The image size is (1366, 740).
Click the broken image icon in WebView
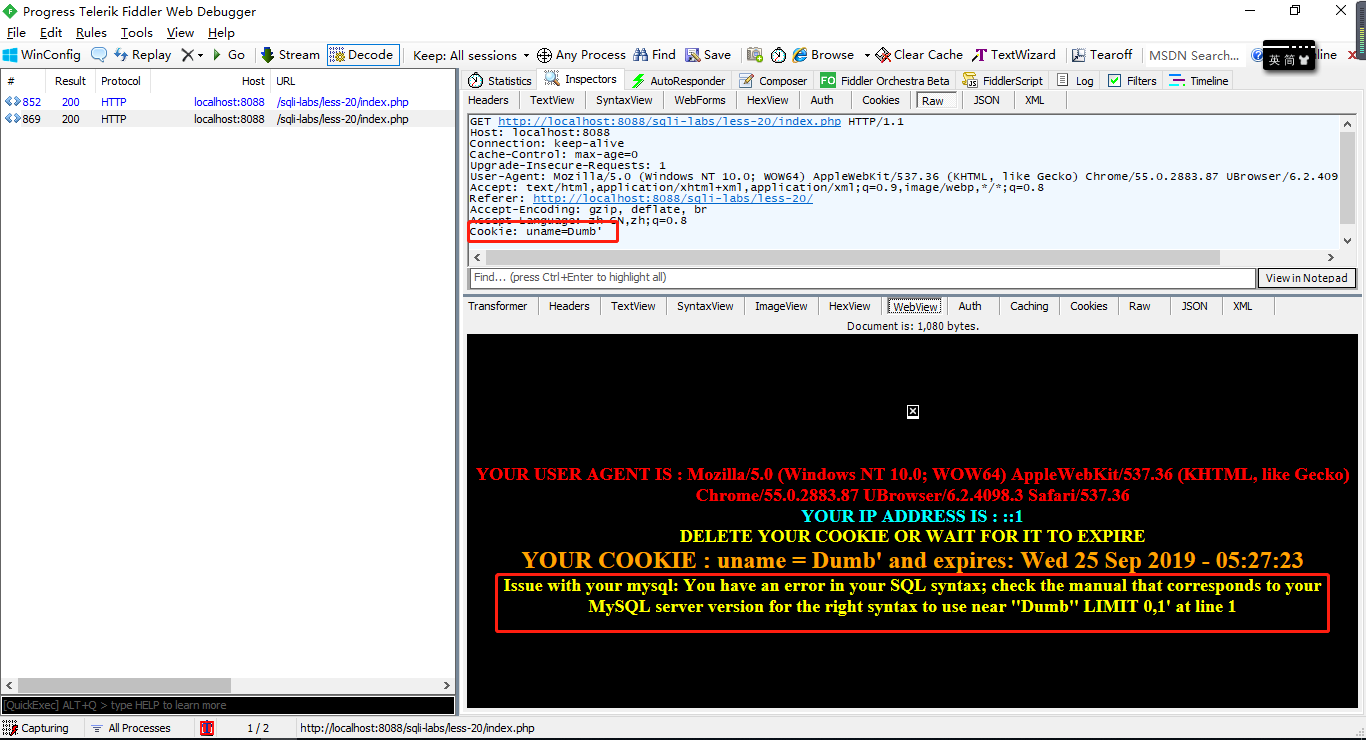coord(912,411)
